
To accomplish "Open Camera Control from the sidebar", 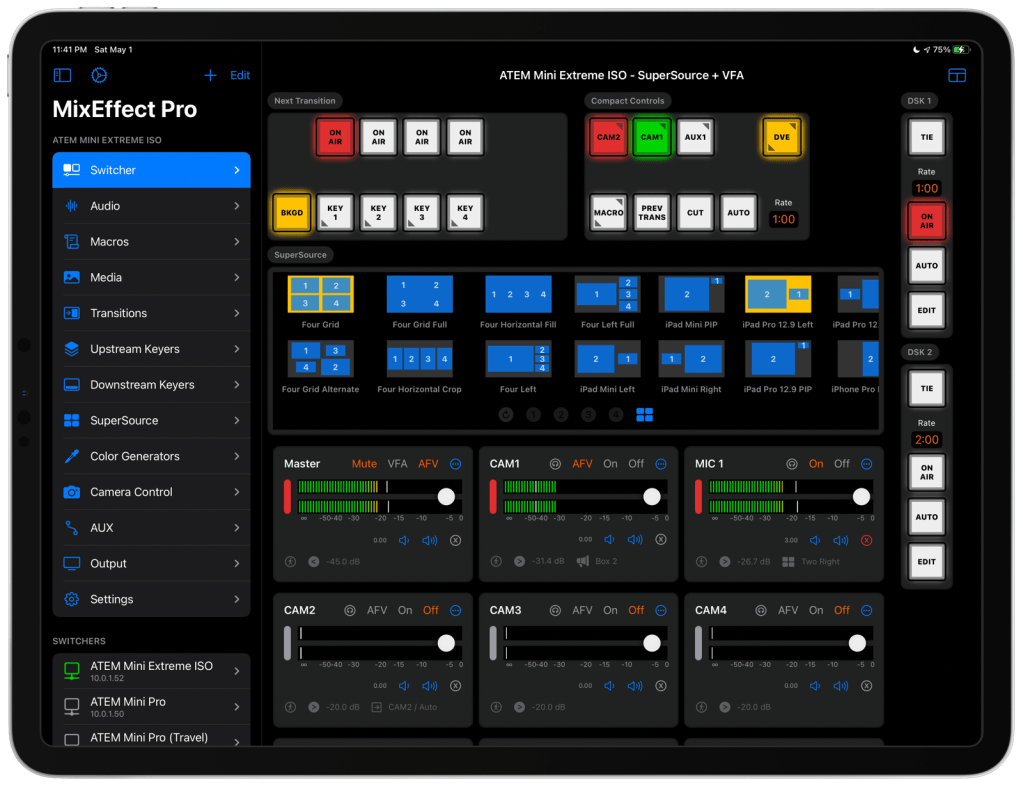I will click(x=151, y=491).
